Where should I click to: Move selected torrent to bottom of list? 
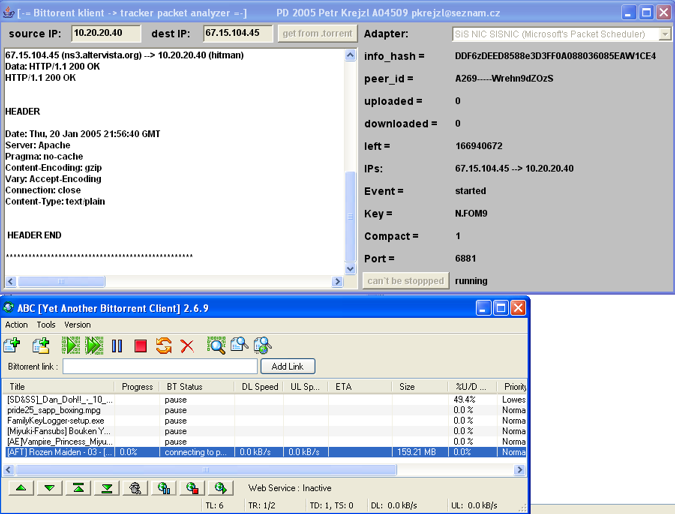click(107, 488)
